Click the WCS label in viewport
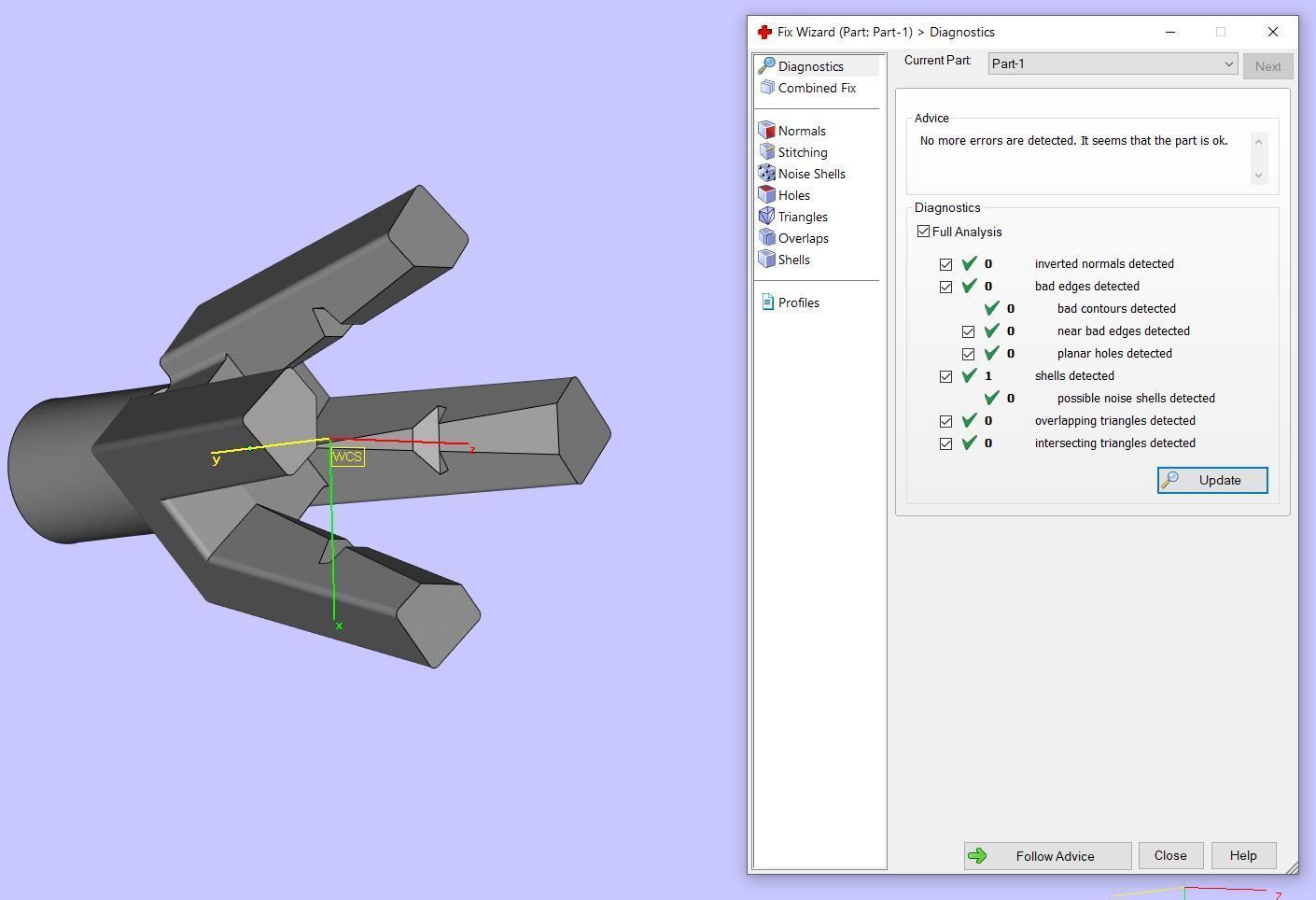 coord(347,457)
